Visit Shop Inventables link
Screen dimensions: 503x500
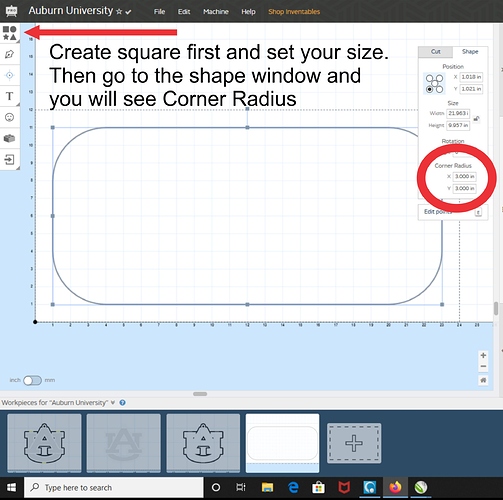294,12
